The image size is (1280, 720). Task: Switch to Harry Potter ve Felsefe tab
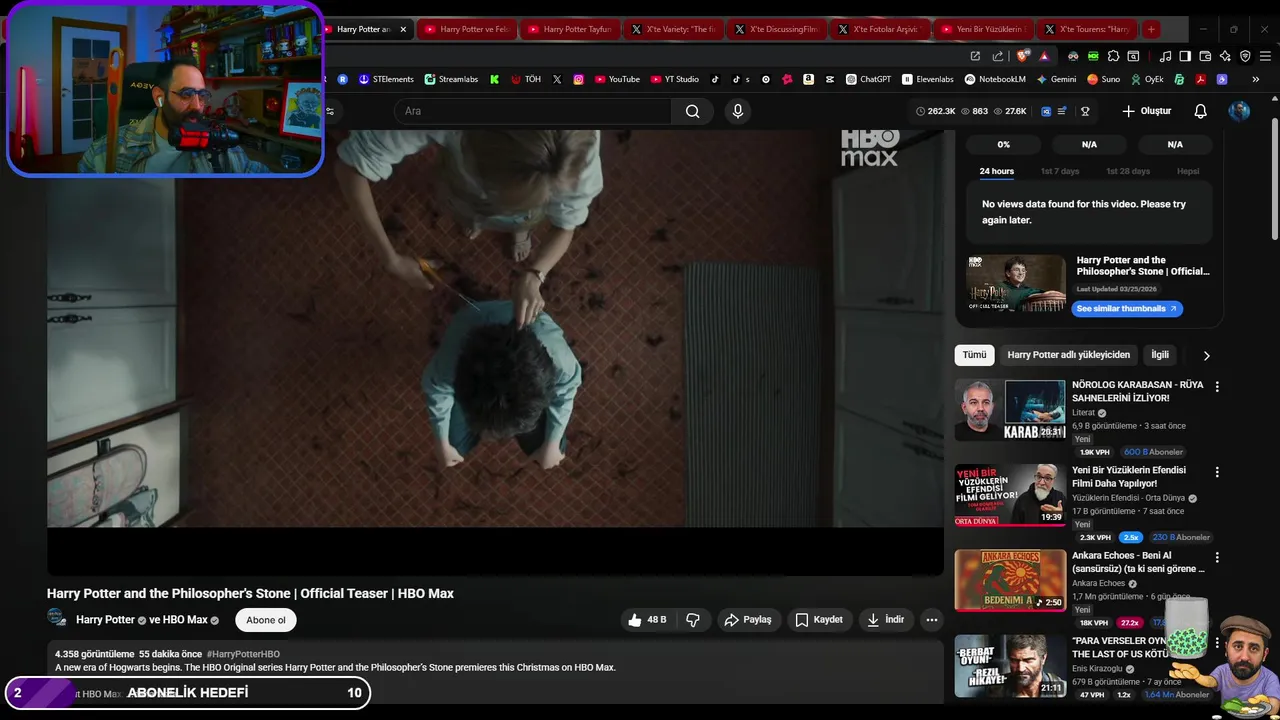coord(466,29)
